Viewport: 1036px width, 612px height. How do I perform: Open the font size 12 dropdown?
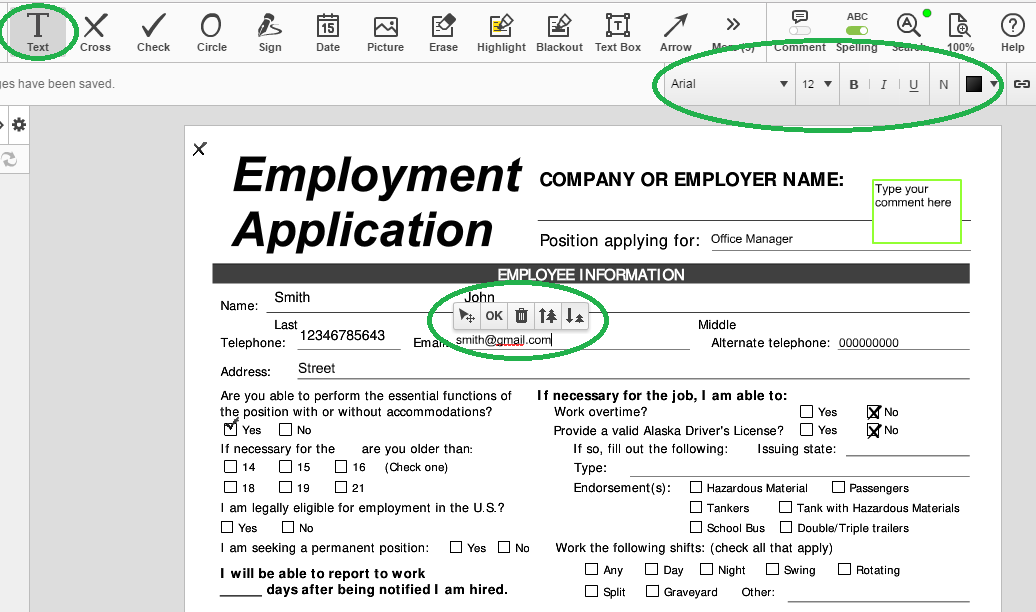(x=816, y=84)
